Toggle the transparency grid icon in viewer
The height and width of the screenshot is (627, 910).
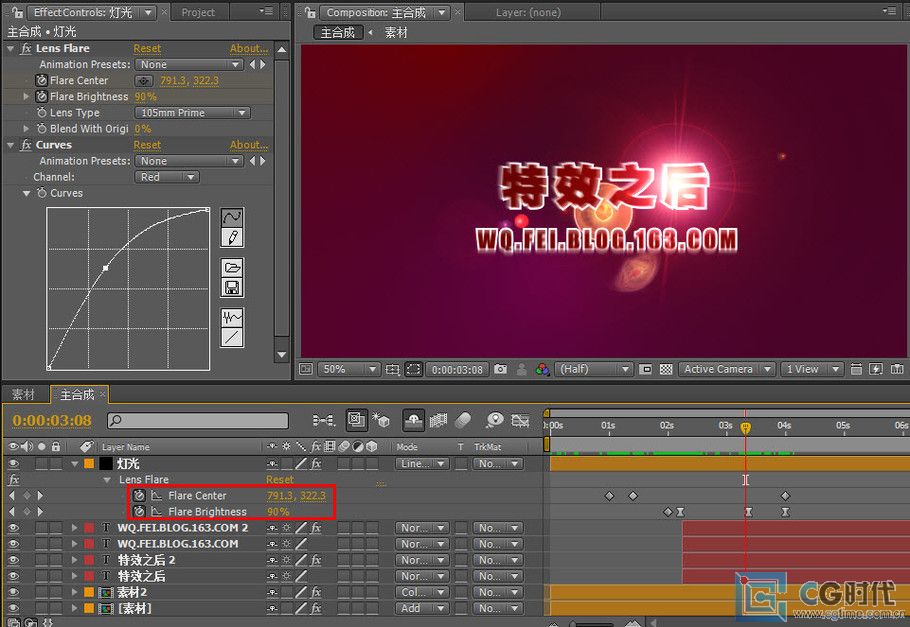[x=666, y=369]
